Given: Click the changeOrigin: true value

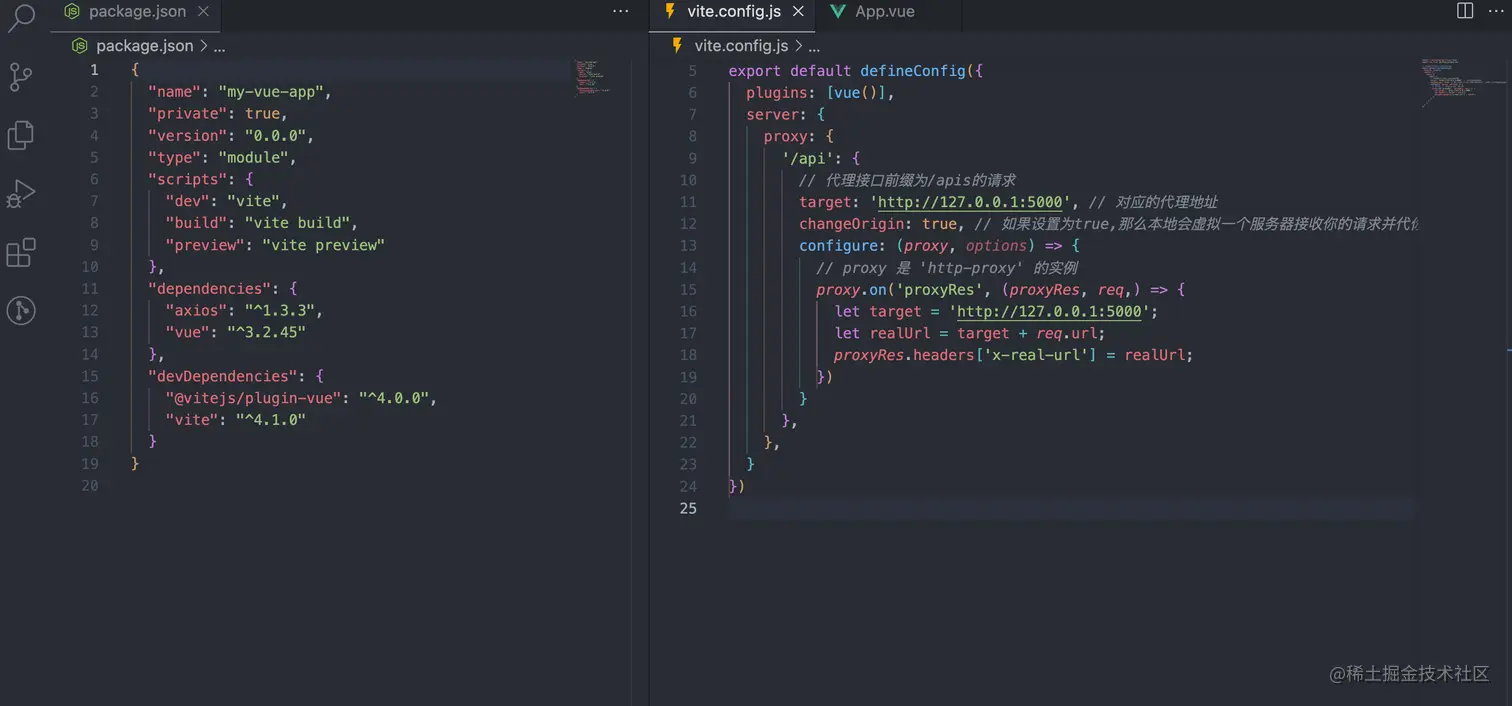Looking at the screenshot, I should click(940, 224).
